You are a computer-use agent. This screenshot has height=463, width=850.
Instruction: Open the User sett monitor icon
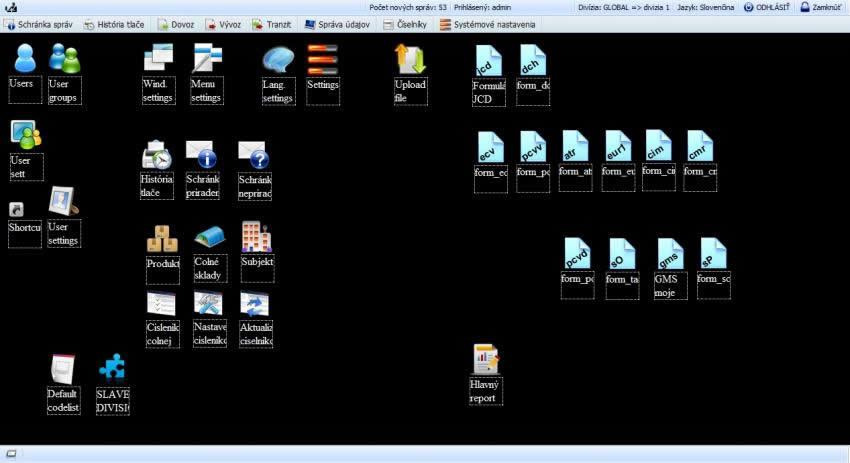pyautogui.click(x=25, y=135)
